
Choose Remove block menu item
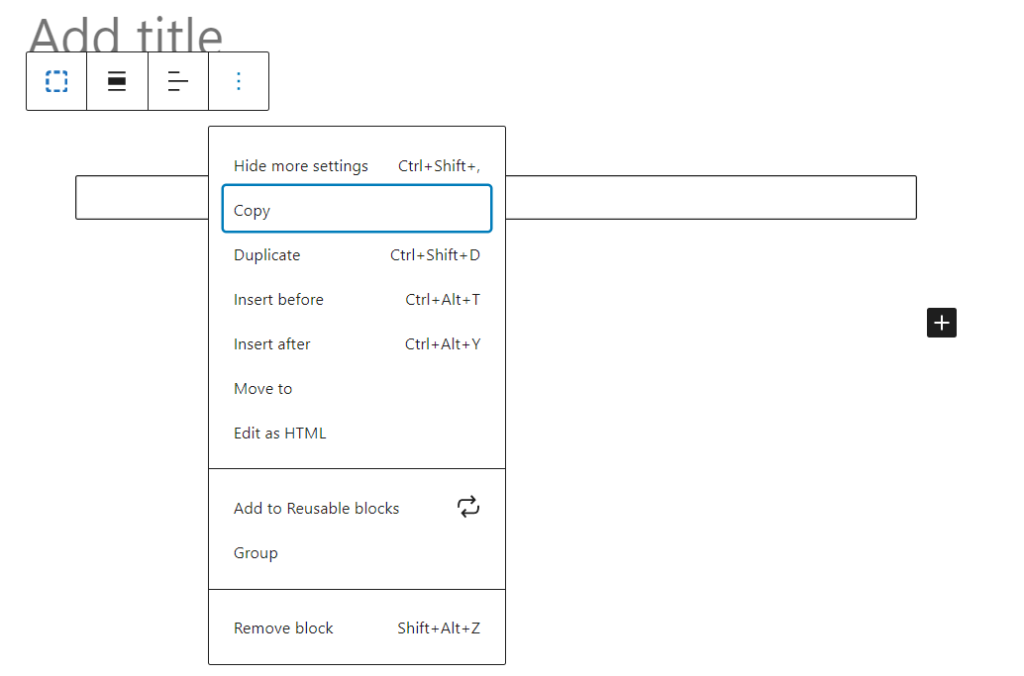(x=284, y=628)
